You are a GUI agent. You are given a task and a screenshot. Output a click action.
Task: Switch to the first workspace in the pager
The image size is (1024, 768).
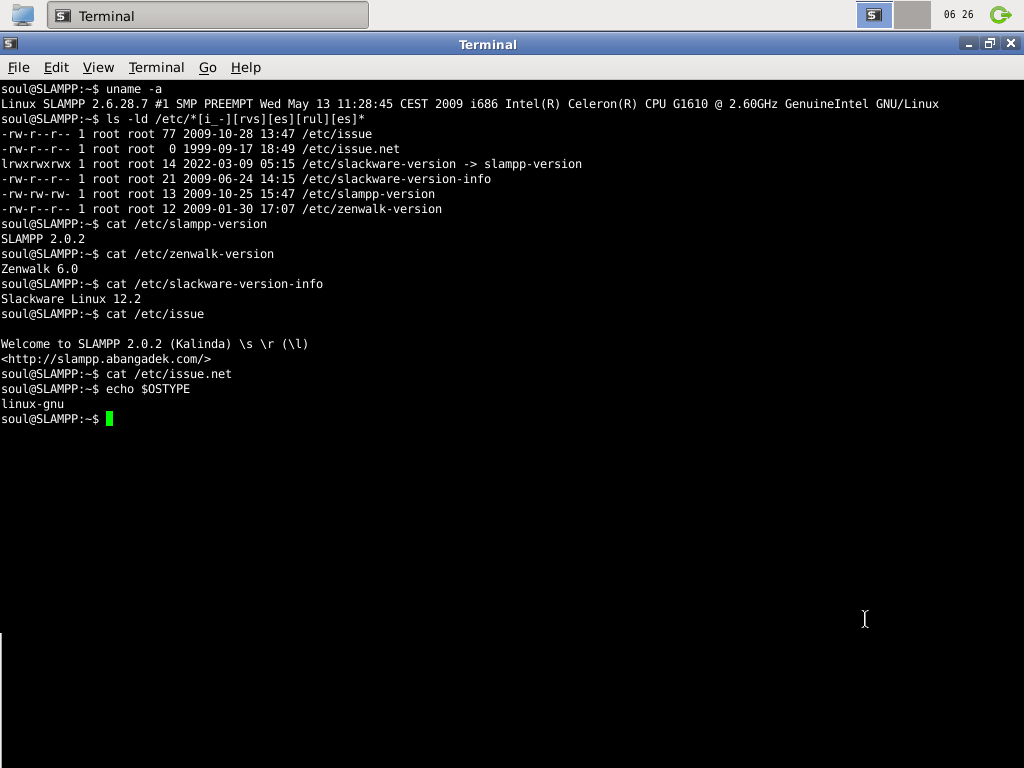[874, 15]
